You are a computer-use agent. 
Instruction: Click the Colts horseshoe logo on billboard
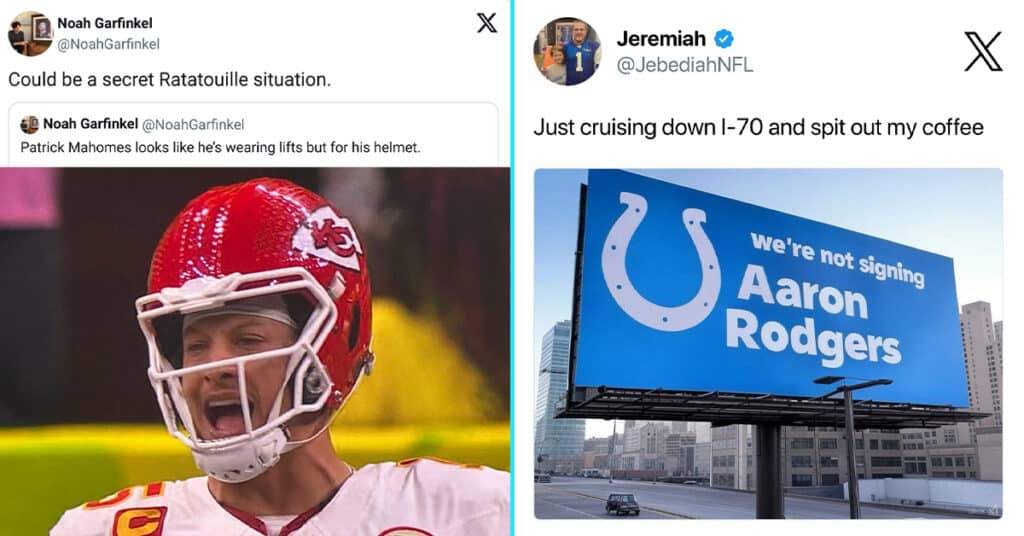(x=659, y=261)
